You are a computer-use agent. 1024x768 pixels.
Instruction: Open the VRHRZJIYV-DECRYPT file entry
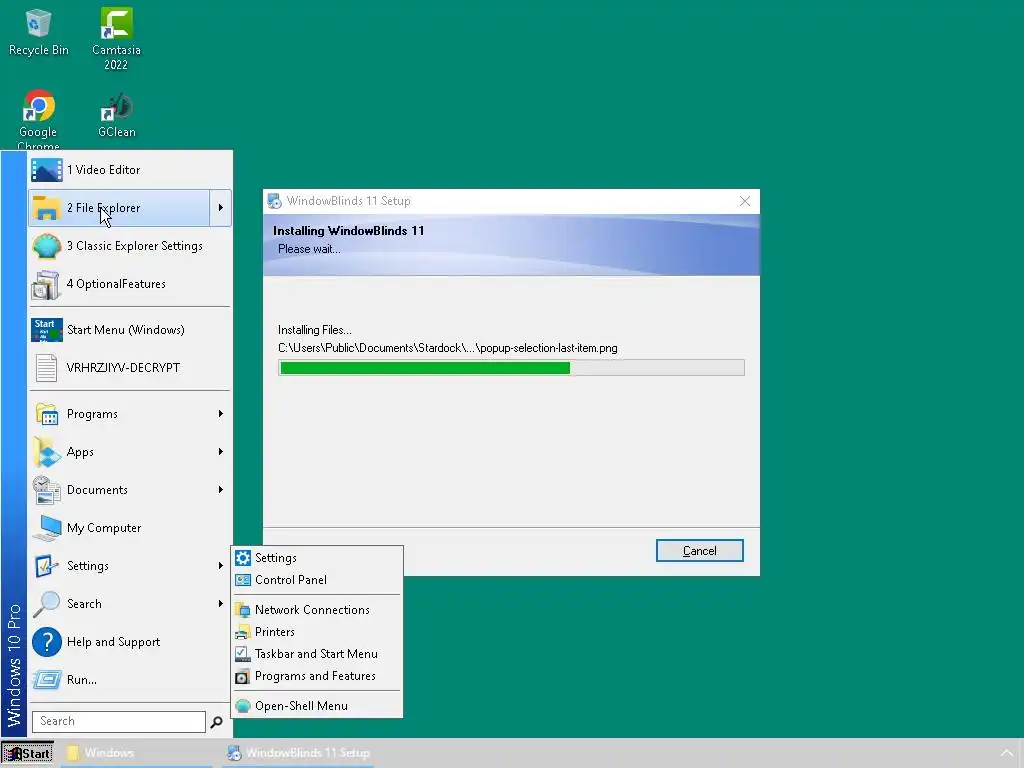coord(130,368)
